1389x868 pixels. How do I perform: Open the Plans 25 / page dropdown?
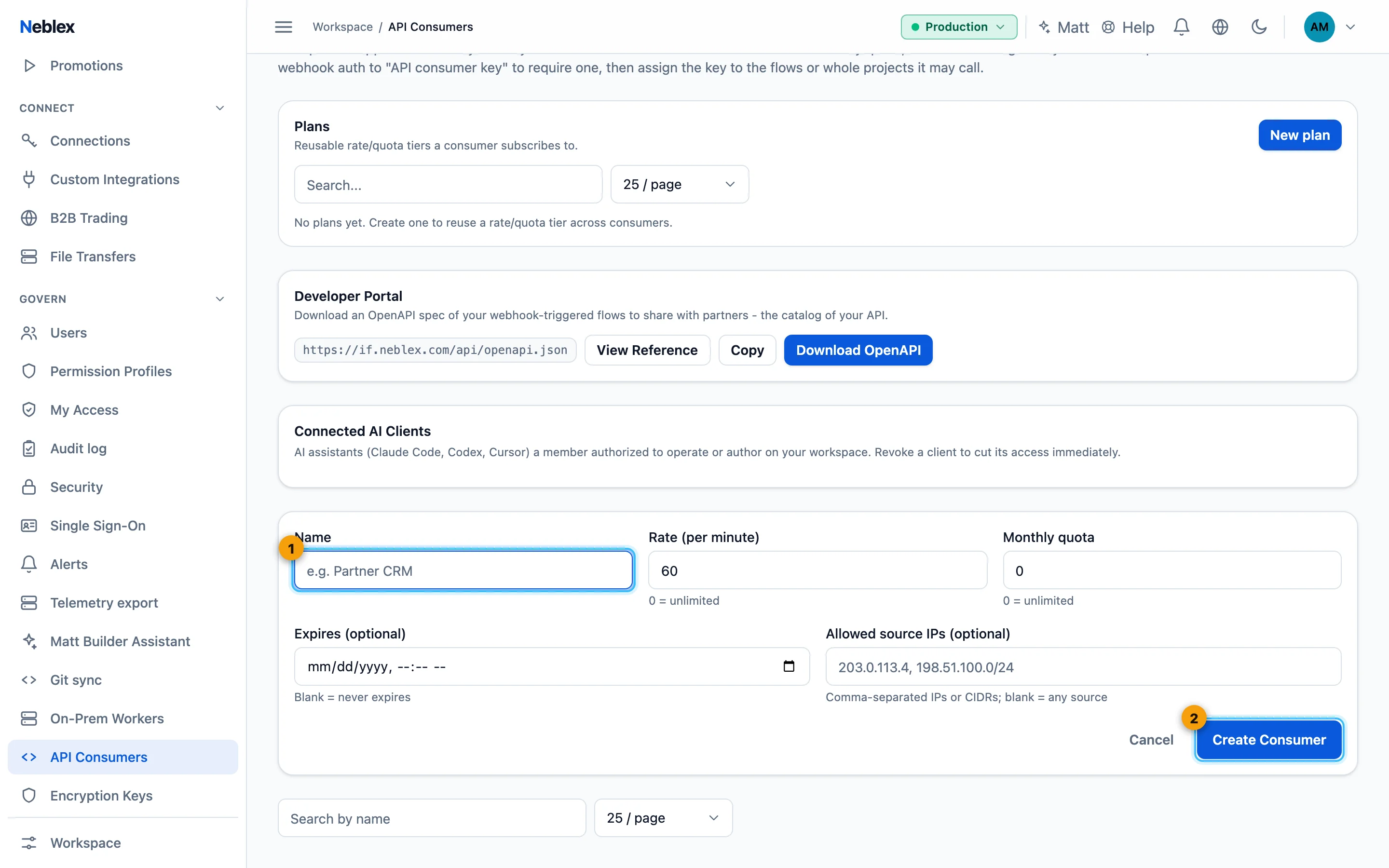coord(680,184)
